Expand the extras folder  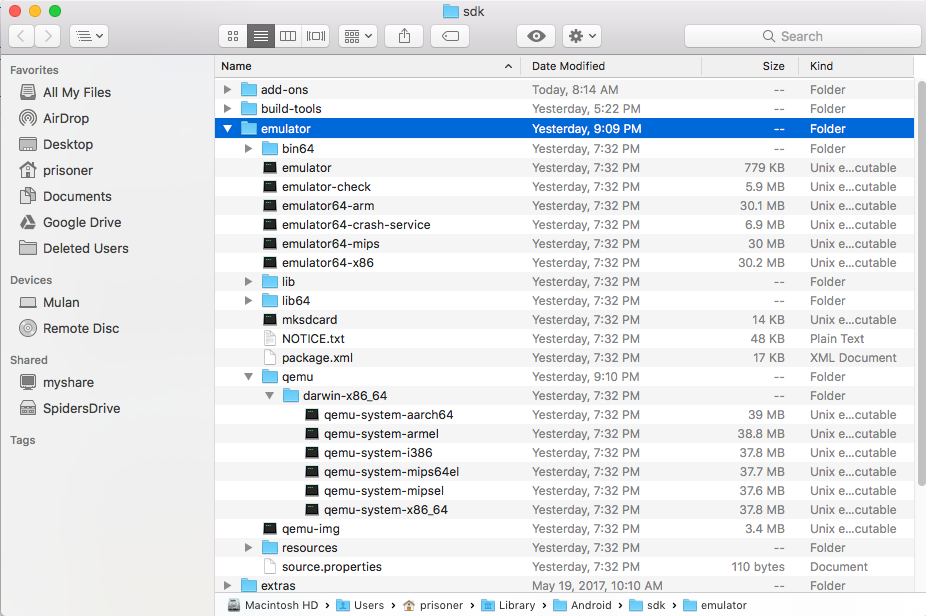click(x=227, y=585)
